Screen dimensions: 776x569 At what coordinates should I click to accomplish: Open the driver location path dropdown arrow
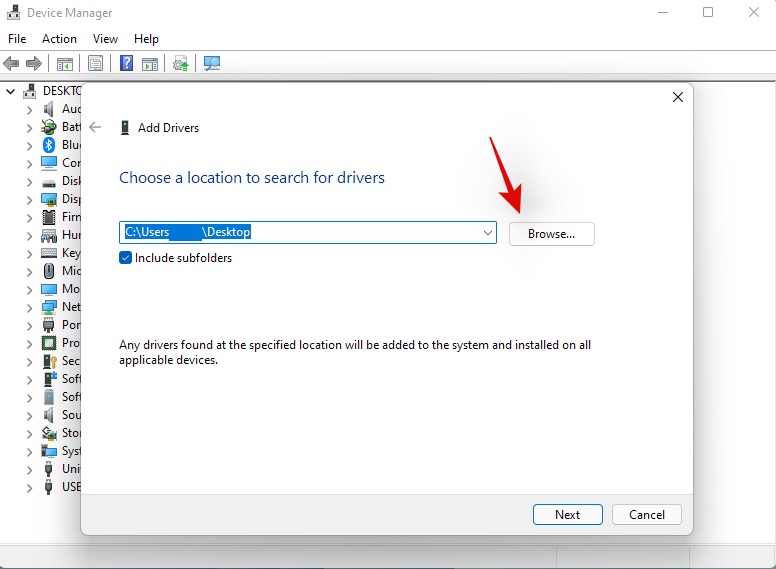488,233
